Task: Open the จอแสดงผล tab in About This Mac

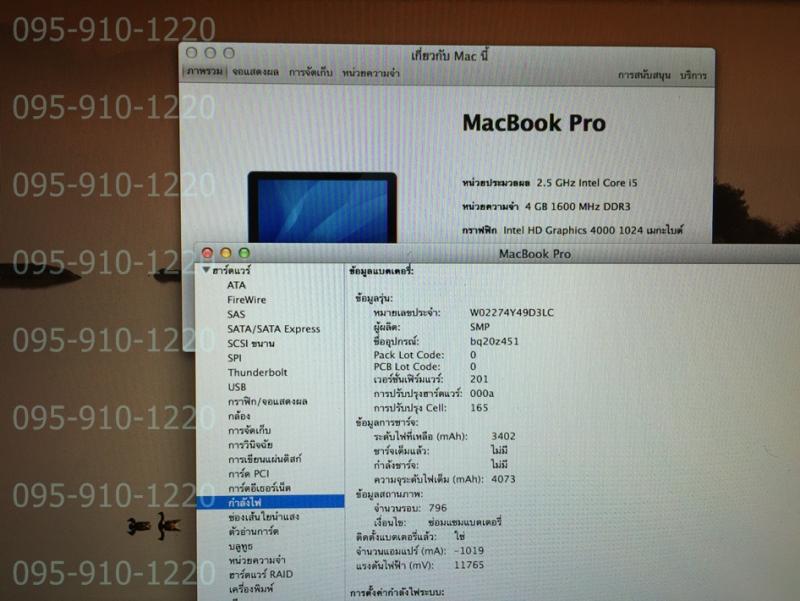Action: (x=255, y=72)
